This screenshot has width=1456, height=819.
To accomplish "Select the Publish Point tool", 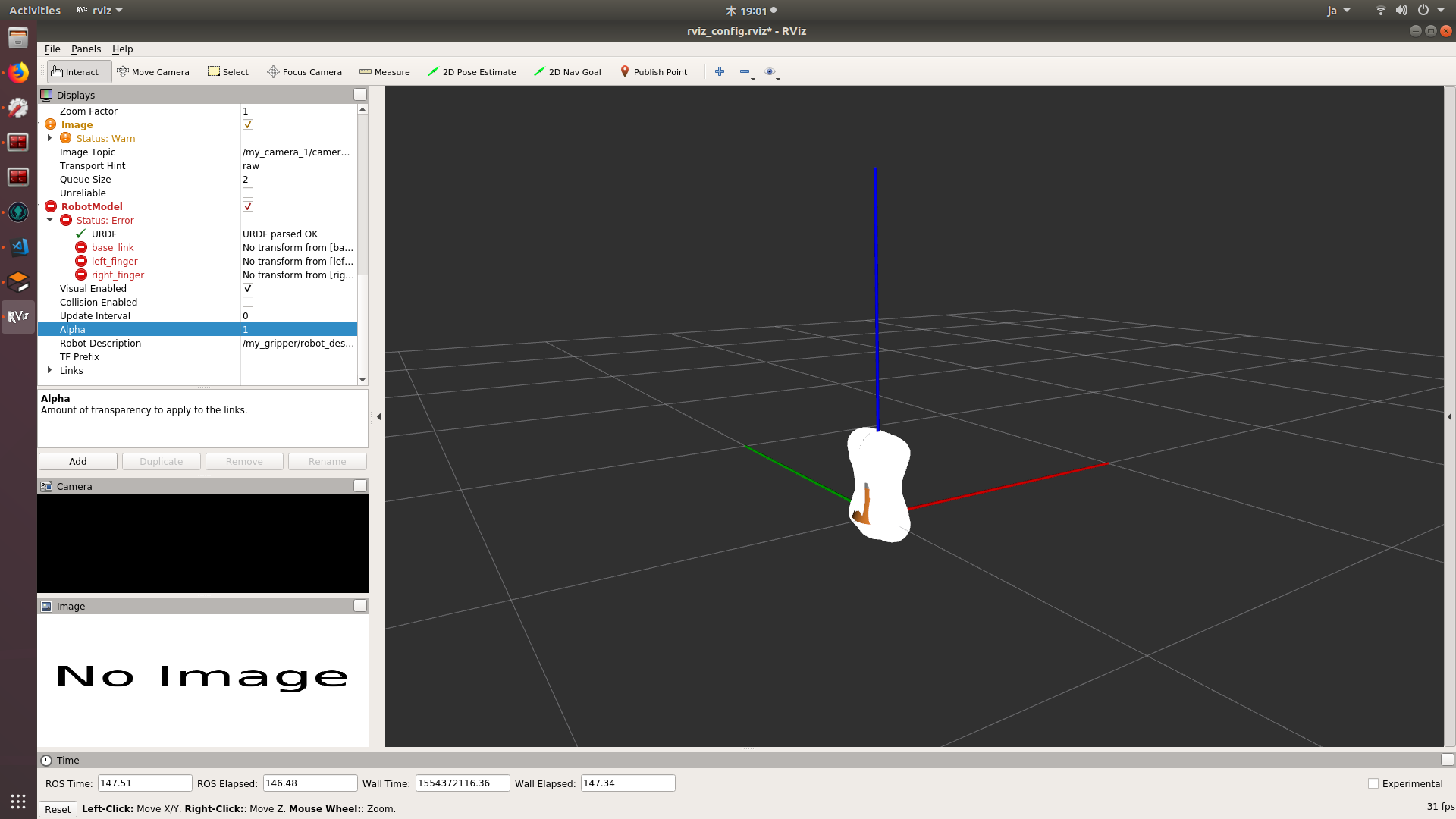I will point(654,72).
